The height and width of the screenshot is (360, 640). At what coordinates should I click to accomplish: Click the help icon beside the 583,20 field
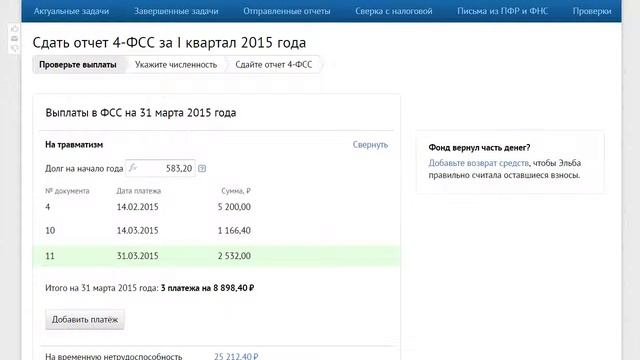(x=202, y=168)
